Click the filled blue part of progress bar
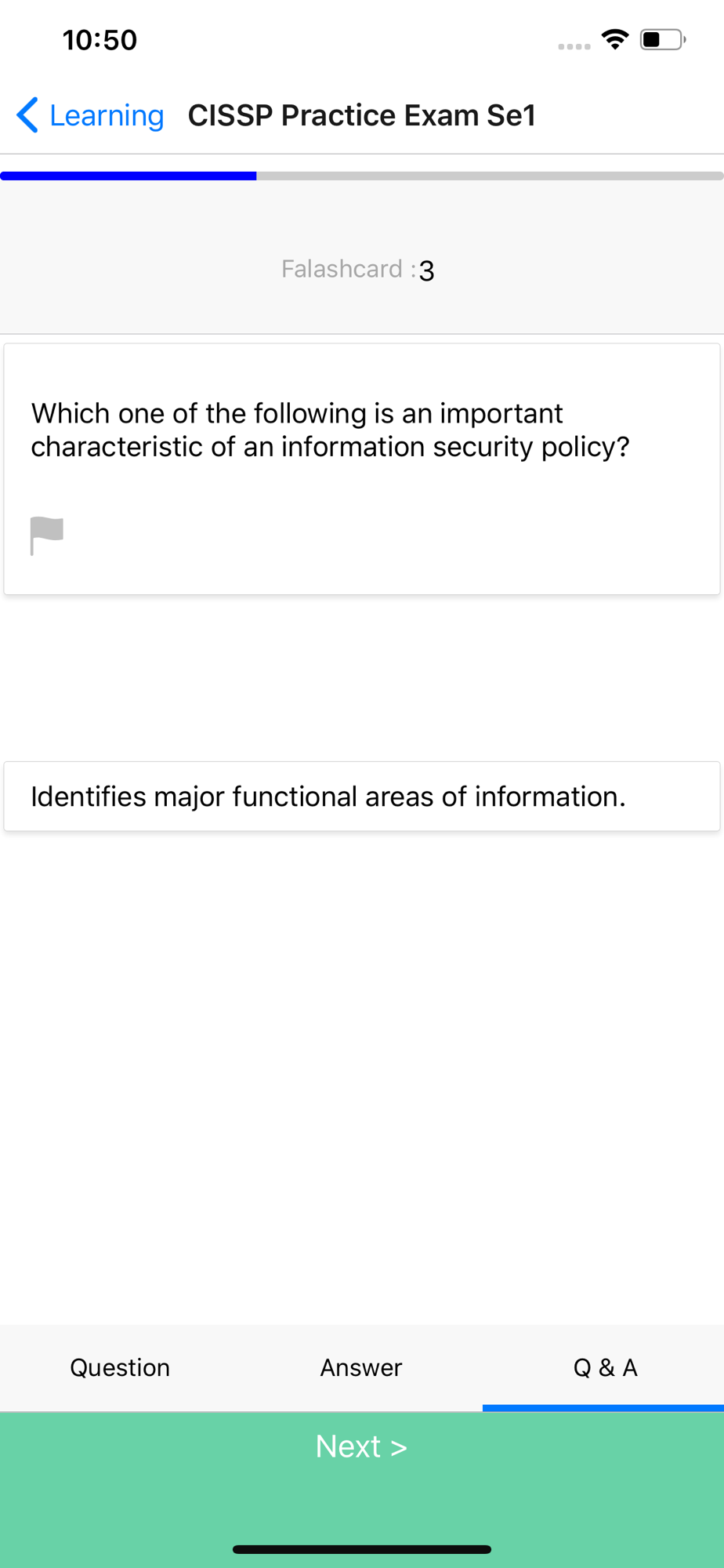Viewport: 724px width, 1568px height. (129, 176)
